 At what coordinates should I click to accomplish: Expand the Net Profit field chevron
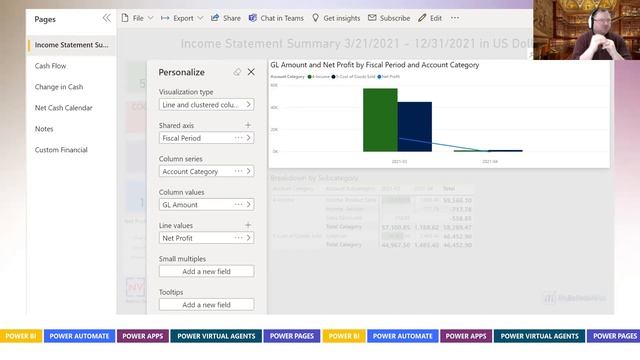point(249,238)
